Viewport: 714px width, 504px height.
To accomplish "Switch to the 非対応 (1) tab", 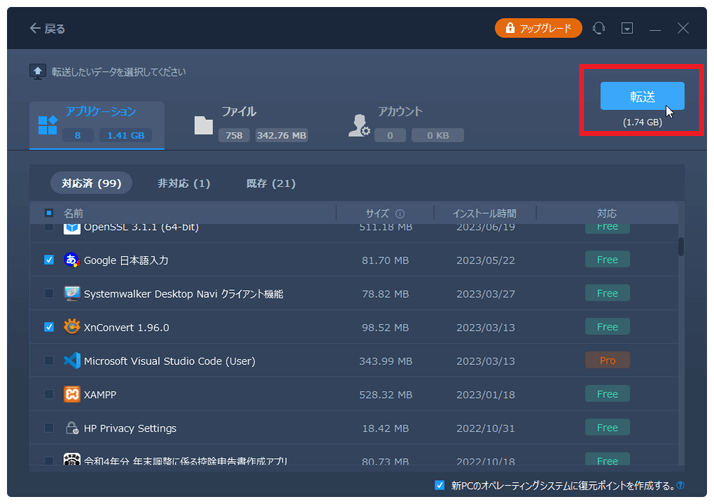I will pos(184,183).
